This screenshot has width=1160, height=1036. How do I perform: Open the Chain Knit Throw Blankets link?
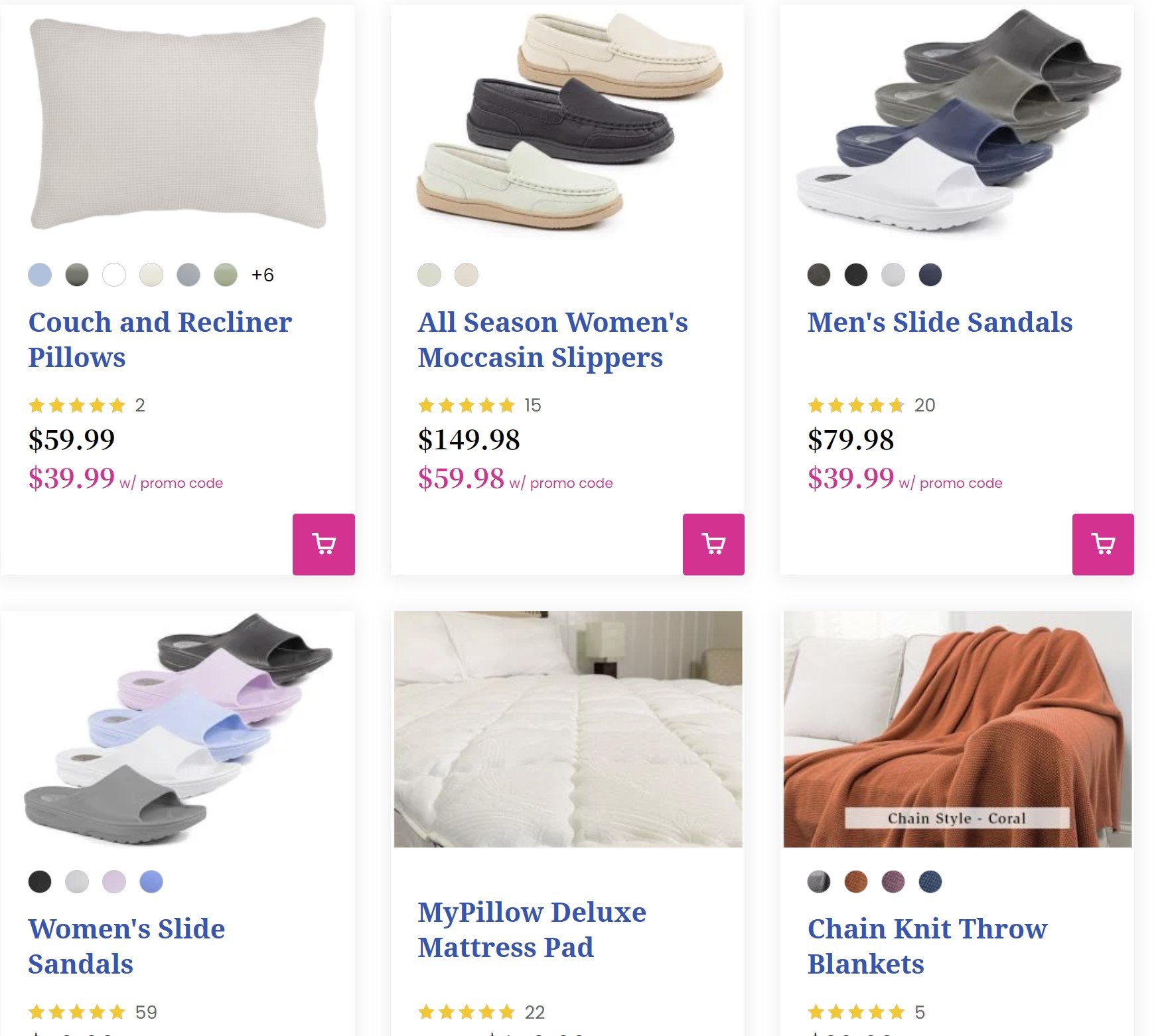tap(927, 946)
